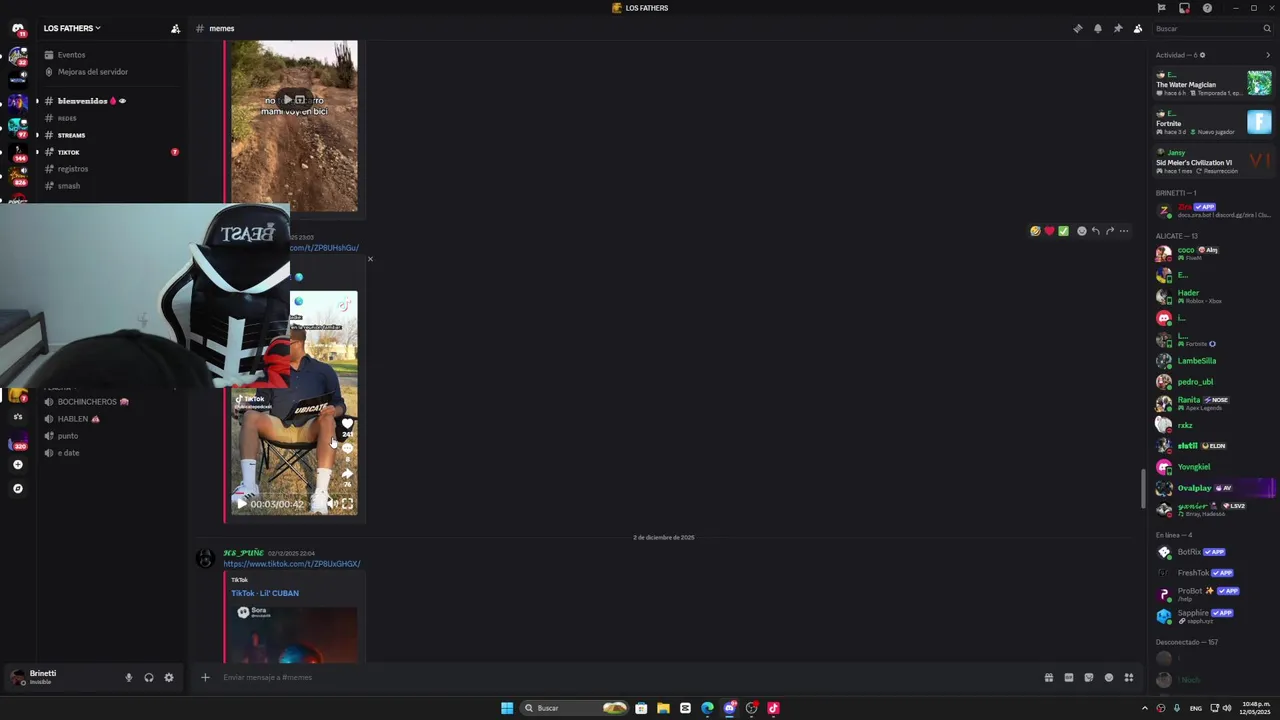Select the STREAMS channel
This screenshot has height=720, width=1280.
point(110,135)
